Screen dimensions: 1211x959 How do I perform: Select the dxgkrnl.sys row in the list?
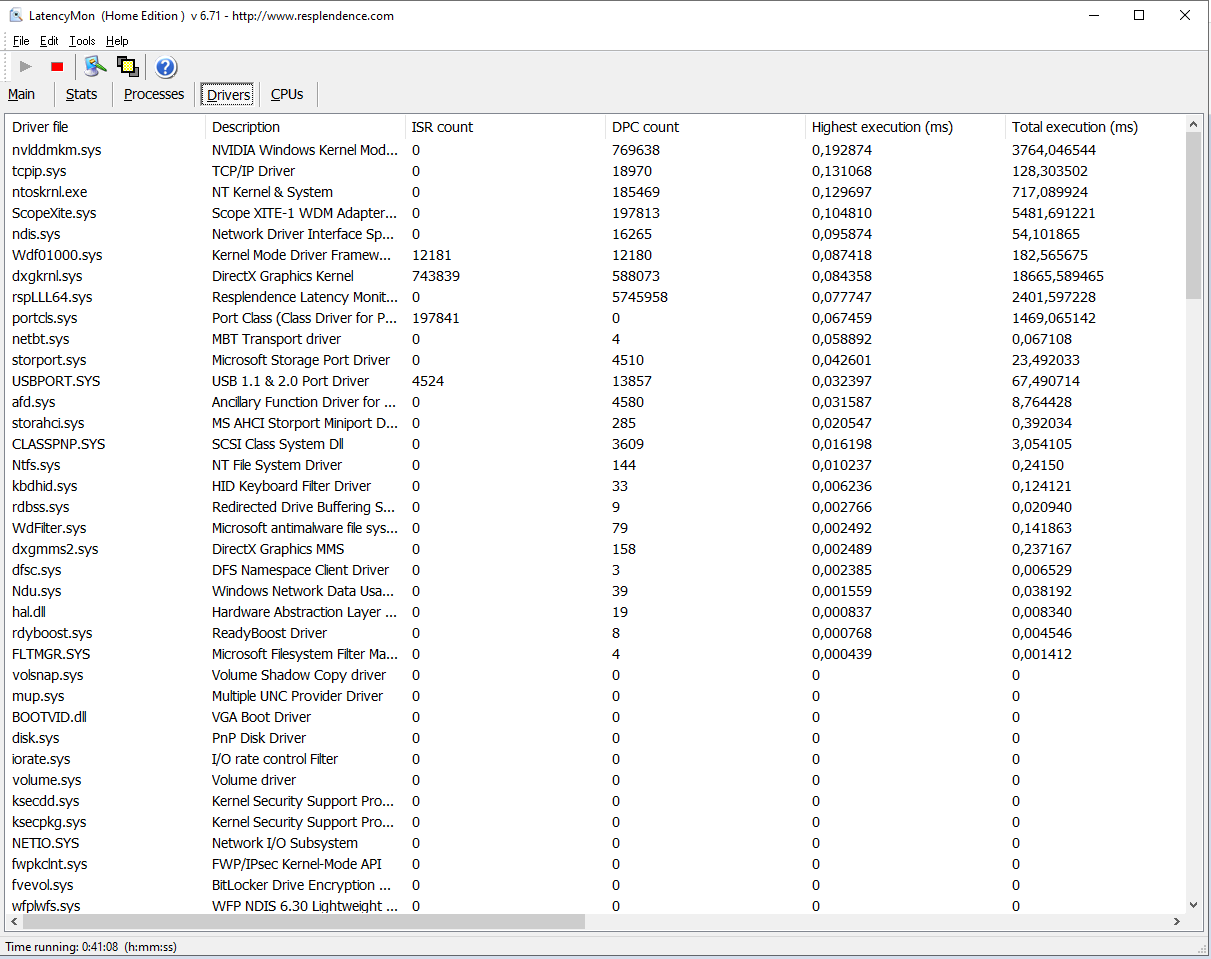pos(47,276)
